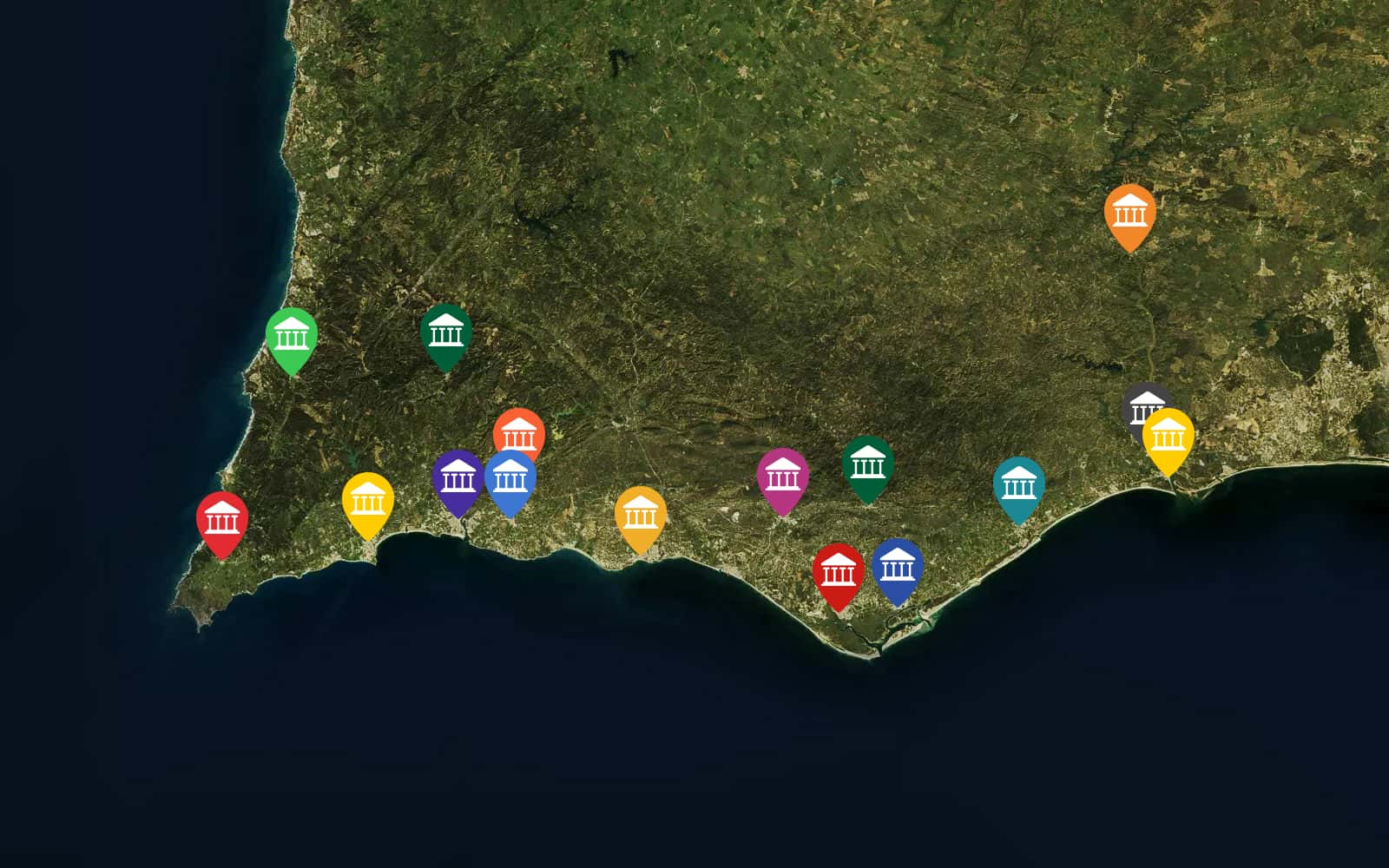Click the yellow museum marker left of purple pin
Screen dimensions: 1389x868
point(367,501)
